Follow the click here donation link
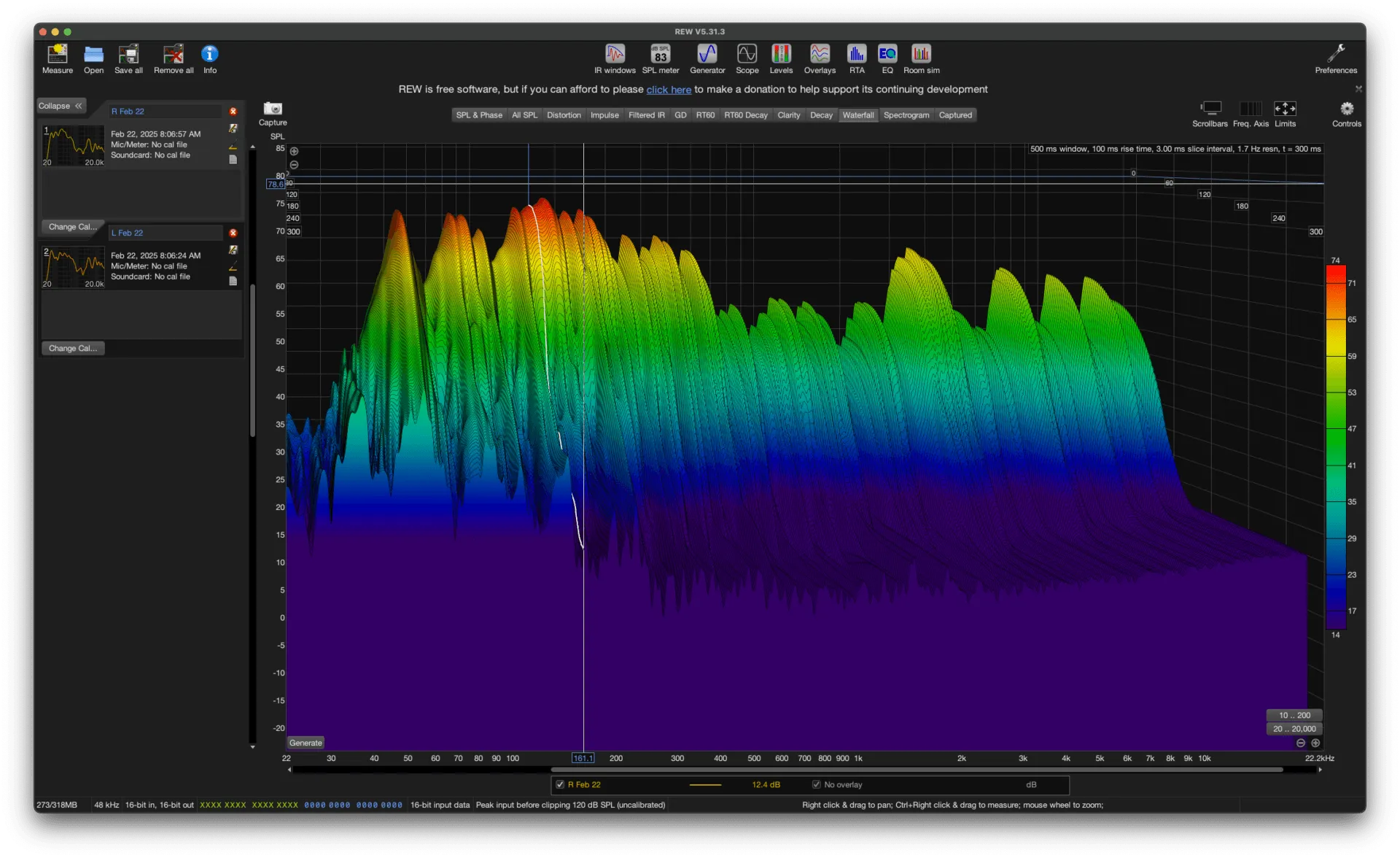The width and height of the screenshot is (1400, 858). [x=668, y=90]
